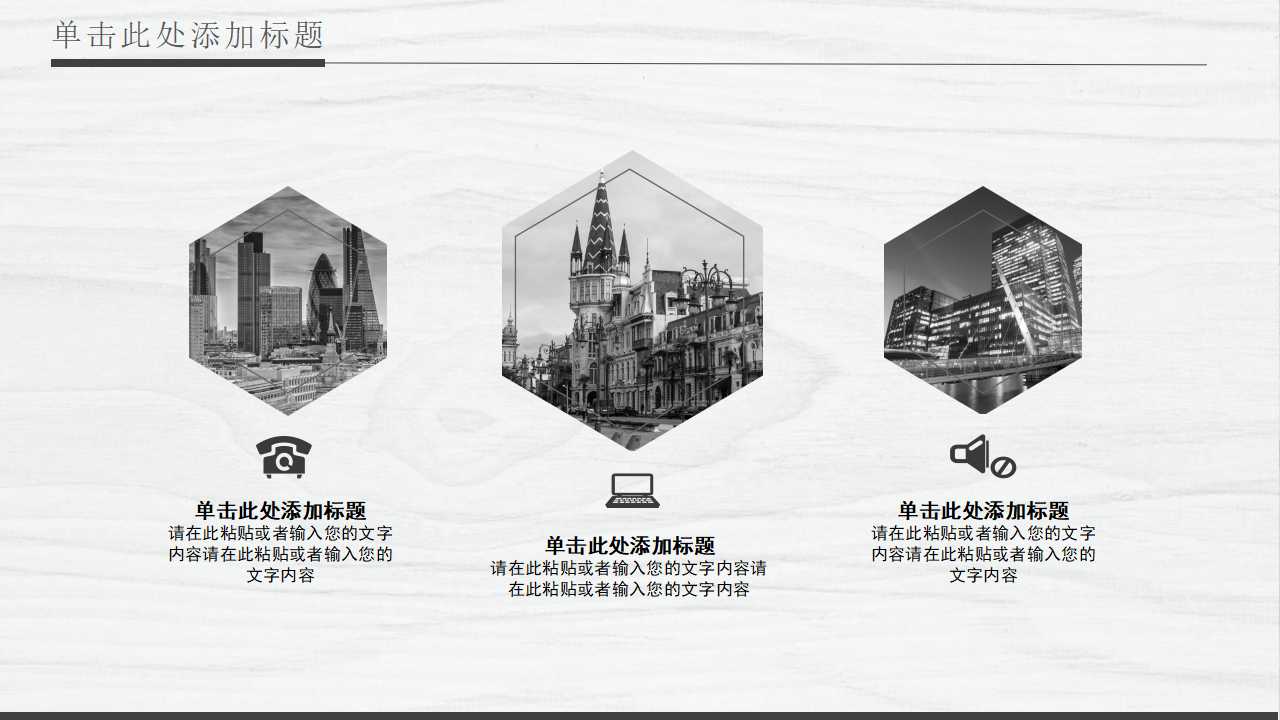
Task: Select the laptop icon under the center hexagon
Action: [633, 490]
